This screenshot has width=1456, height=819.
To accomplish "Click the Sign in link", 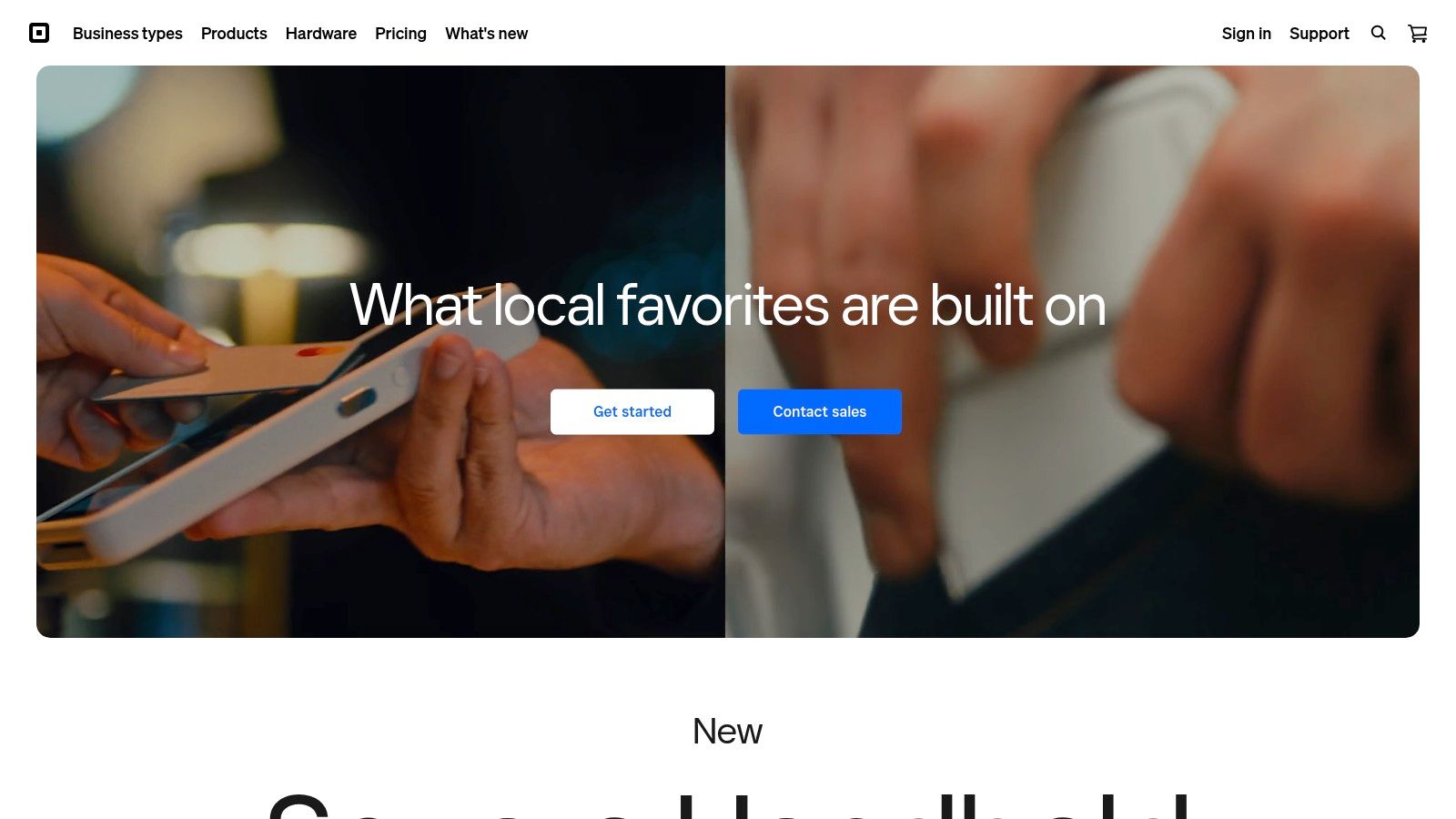I will [x=1247, y=34].
